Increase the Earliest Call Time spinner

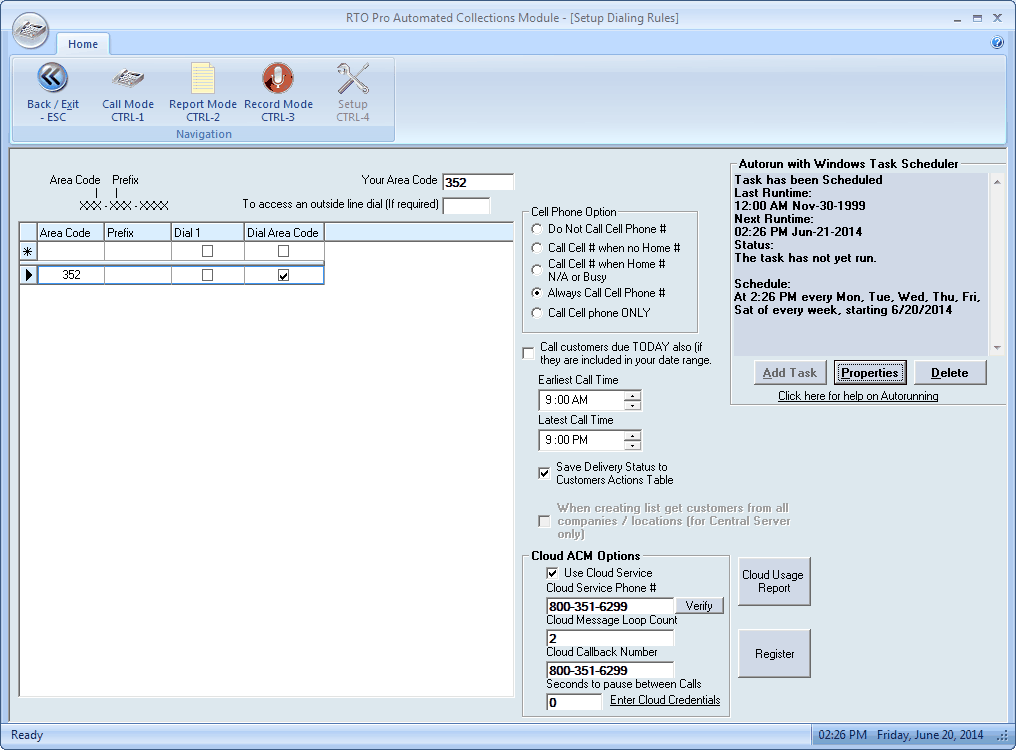pos(632,396)
